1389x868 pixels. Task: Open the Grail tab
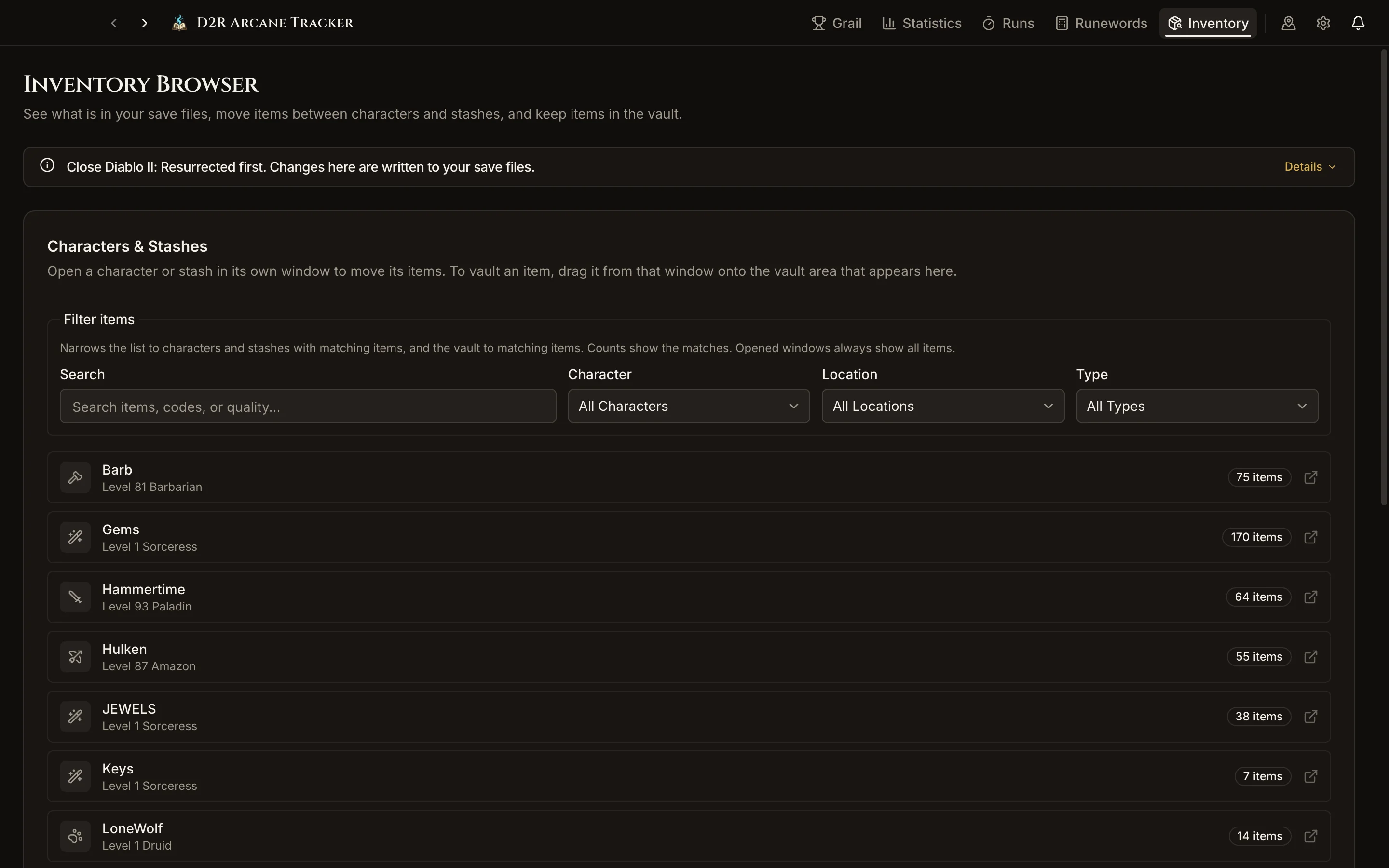click(x=836, y=23)
